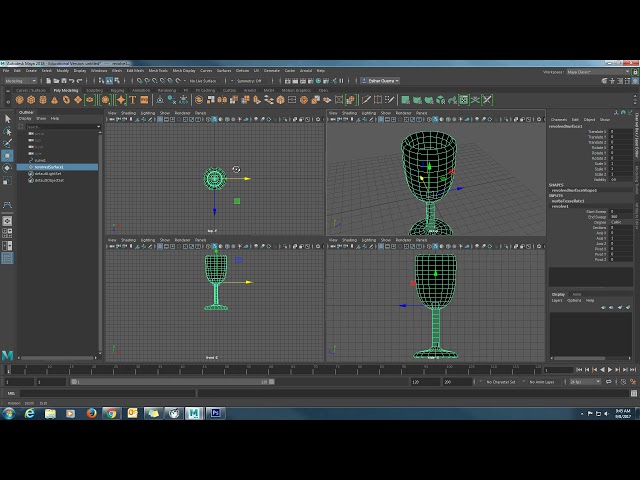The width and height of the screenshot is (640, 480).
Task: Toggle select by component type mode
Action: (x=117, y=81)
